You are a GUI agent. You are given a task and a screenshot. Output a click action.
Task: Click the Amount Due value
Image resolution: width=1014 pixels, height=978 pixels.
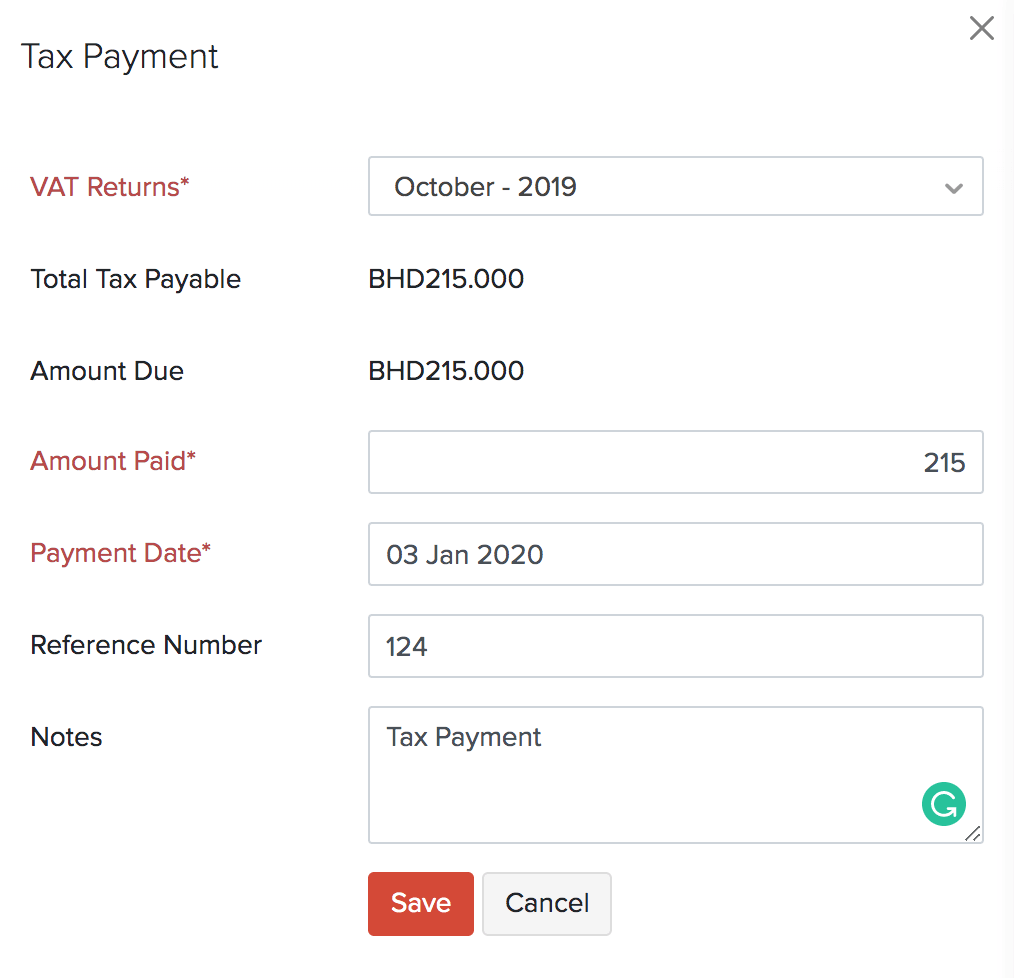pyautogui.click(x=446, y=371)
